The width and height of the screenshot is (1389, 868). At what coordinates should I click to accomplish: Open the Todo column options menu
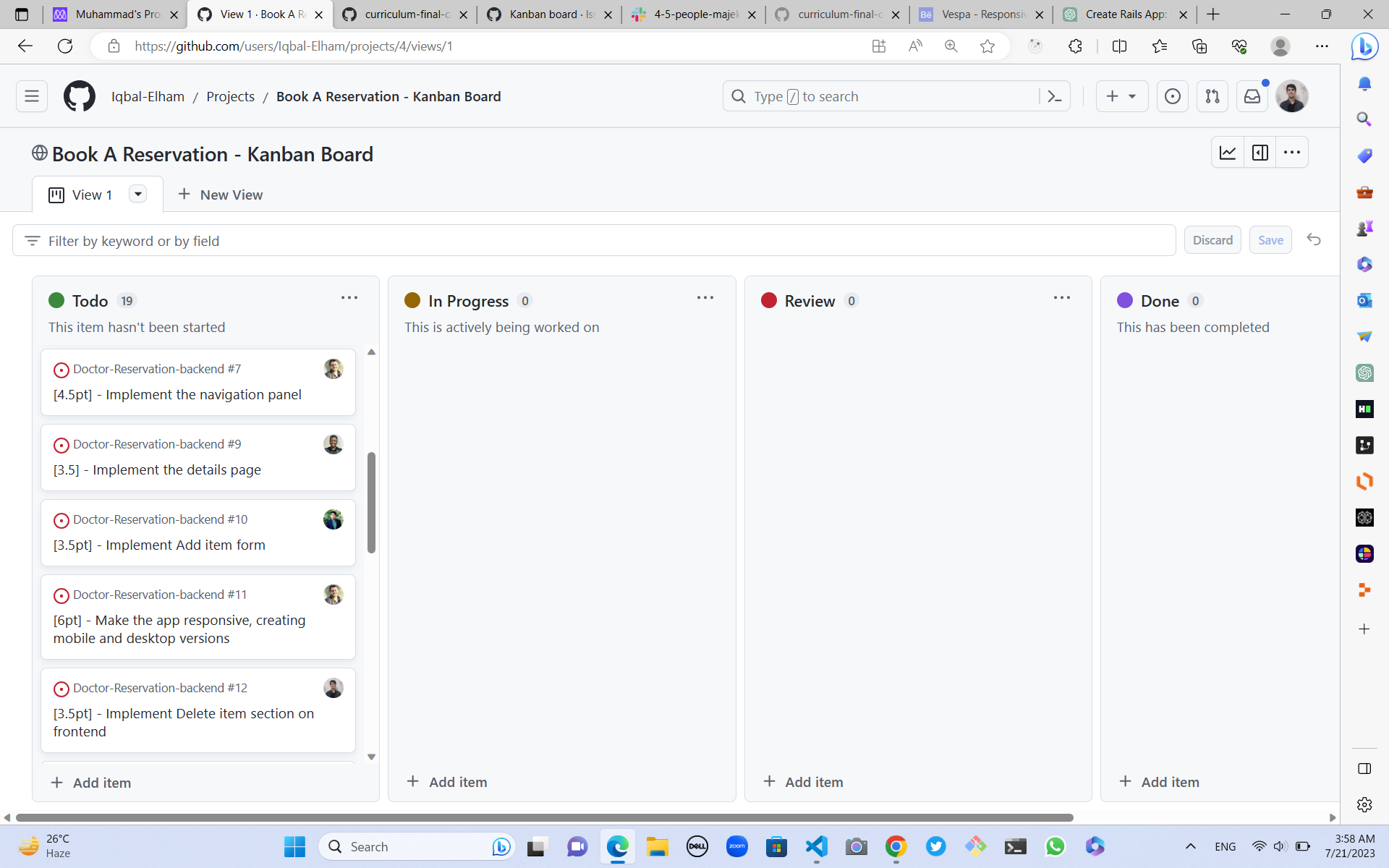click(349, 297)
